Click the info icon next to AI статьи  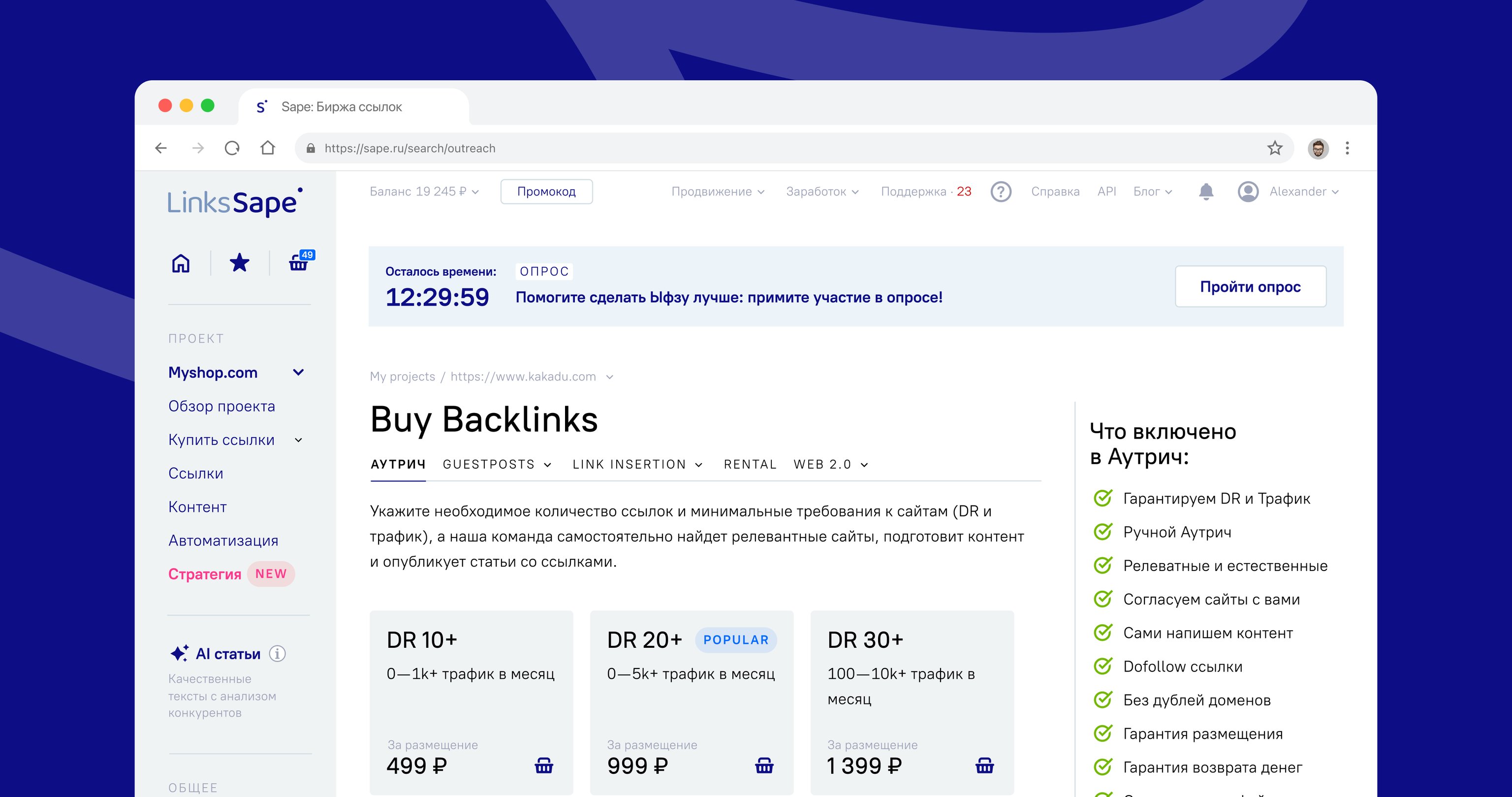[x=277, y=653]
